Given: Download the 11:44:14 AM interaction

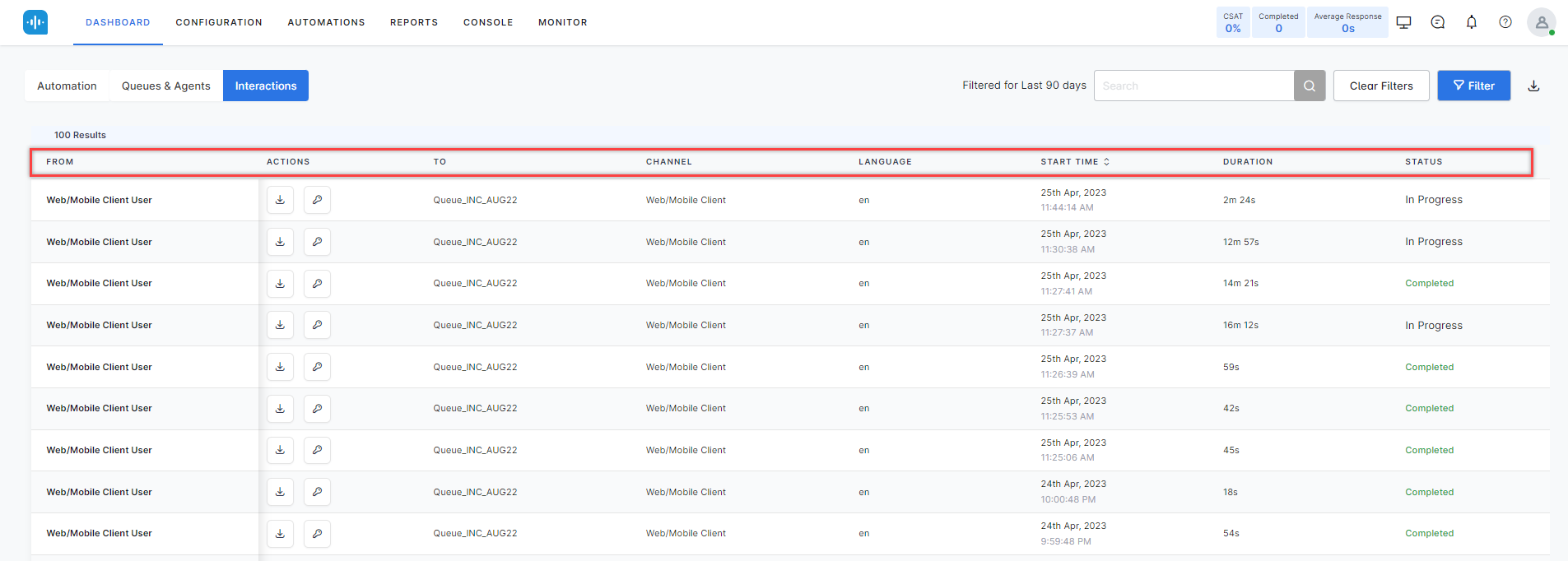Looking at the screenshot, I should point(280,200).
